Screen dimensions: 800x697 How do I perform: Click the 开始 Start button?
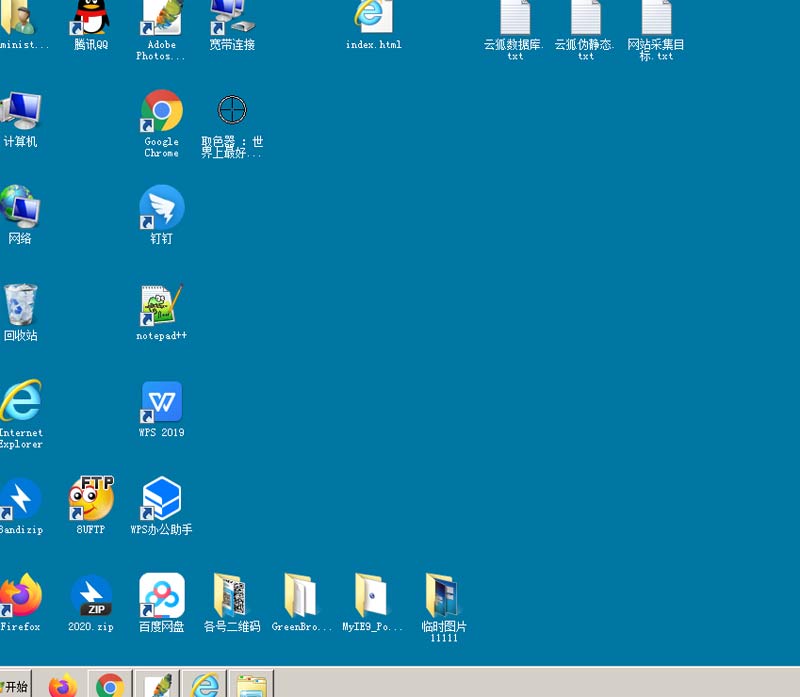pos(15,686)
